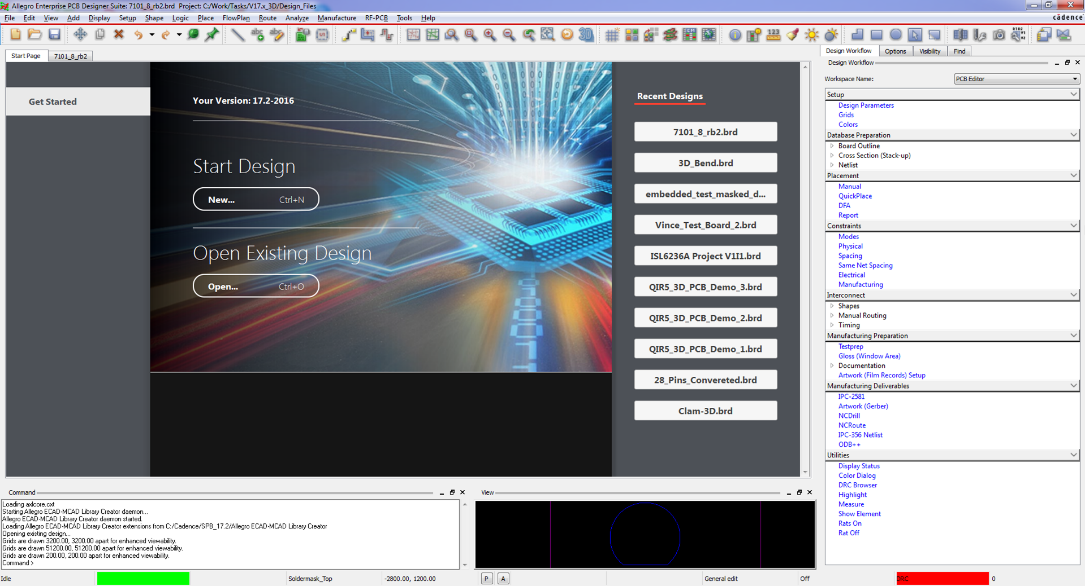This screenshot has height=586, width=1085.
Task: Open recent design Vince_Test_Board_2.brd
Action: coord(705,225)
